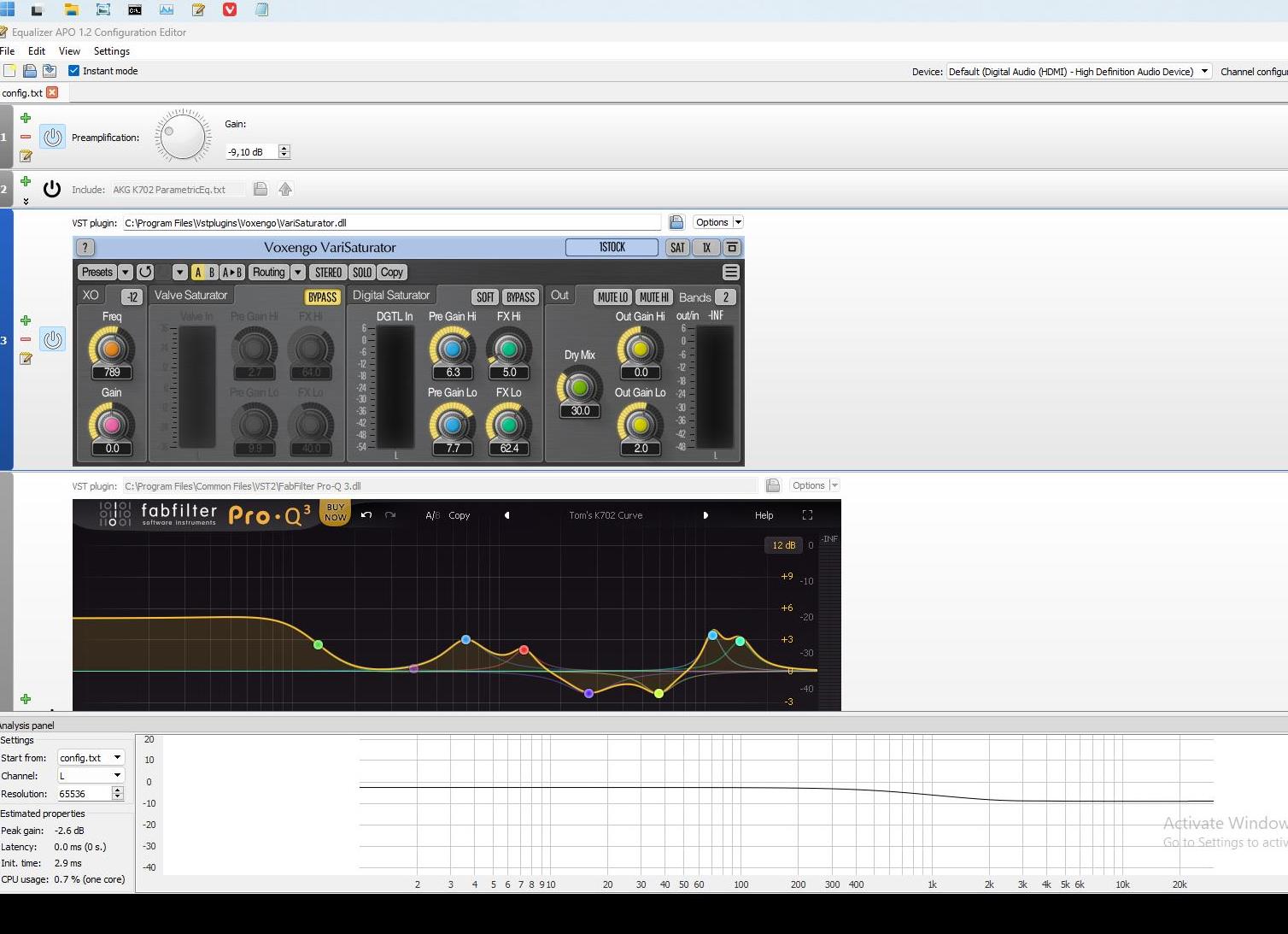This screenshot has width=1288, height=934.
Task: Open the Settings menu
Action: tap(112, 51)
